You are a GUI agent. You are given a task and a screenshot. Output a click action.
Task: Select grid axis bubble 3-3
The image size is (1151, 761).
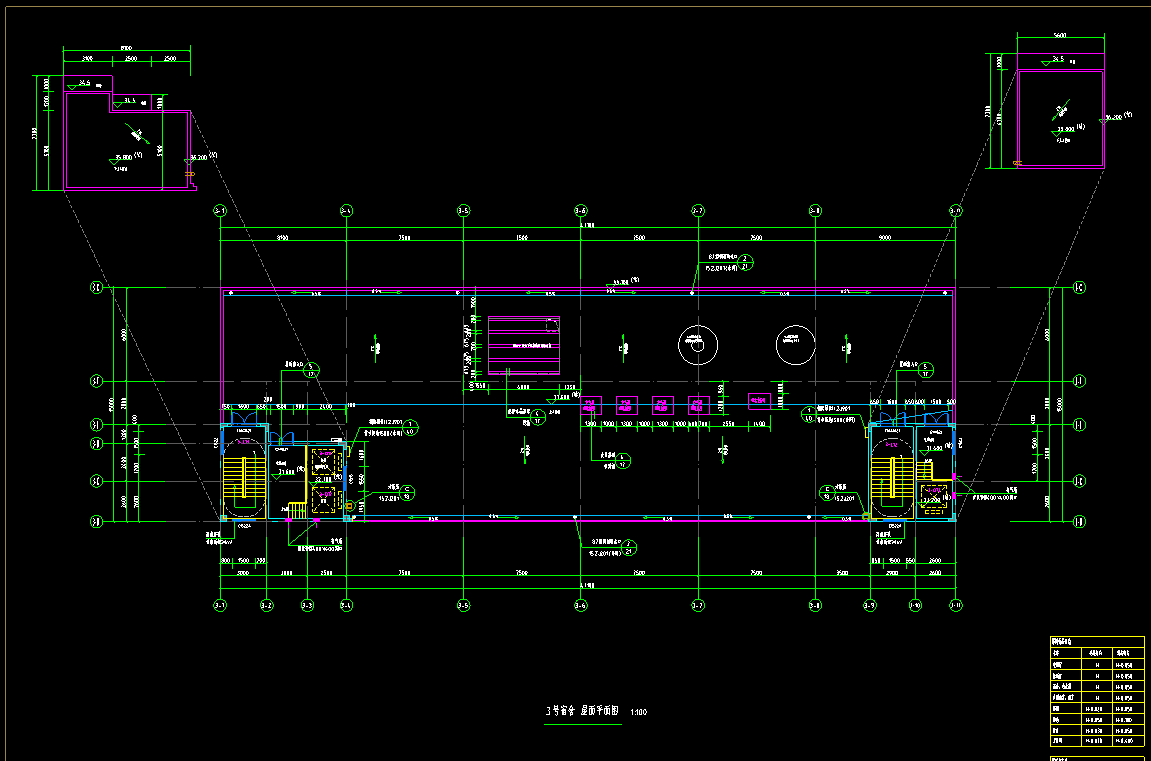pyautogui.click(x=307, y=605)
